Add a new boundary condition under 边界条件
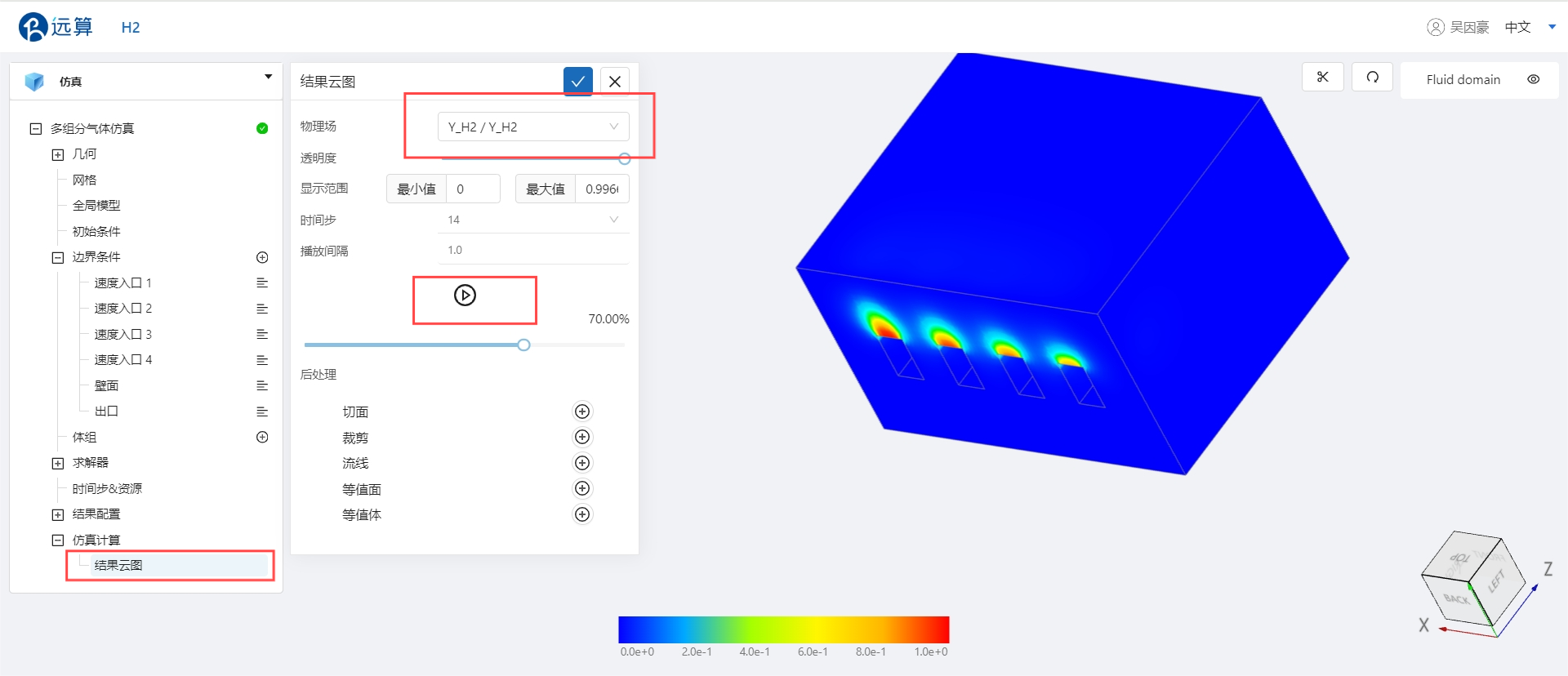1568x676 pixels. pyautogui.click(x=262, y=257)
